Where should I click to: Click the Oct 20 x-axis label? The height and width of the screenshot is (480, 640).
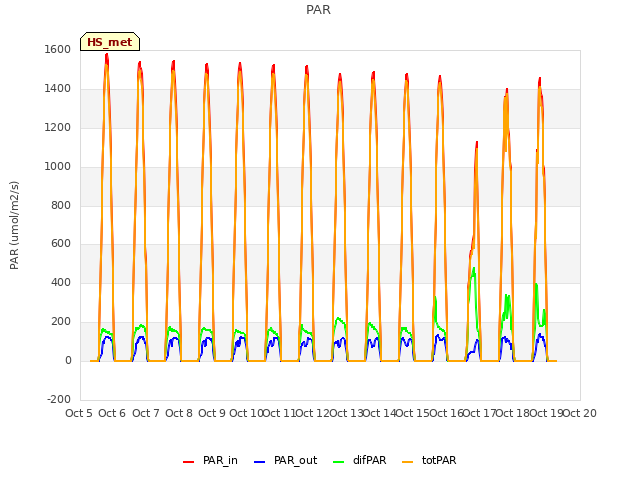point(580,413)
